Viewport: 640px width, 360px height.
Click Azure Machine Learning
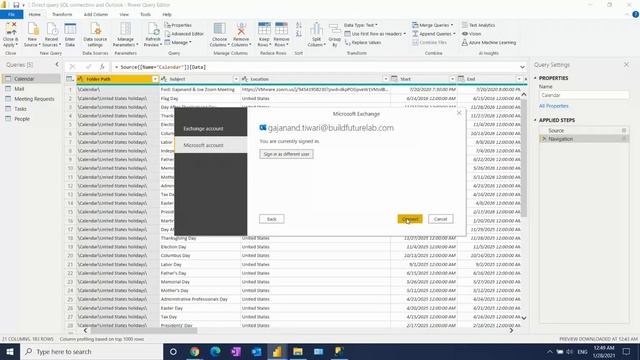[x=489, y=42]
